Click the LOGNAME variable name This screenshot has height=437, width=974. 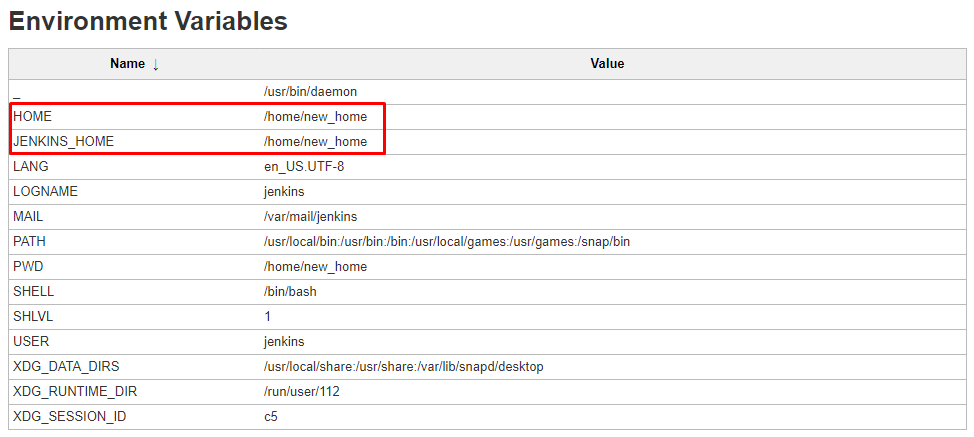[45, 192]
